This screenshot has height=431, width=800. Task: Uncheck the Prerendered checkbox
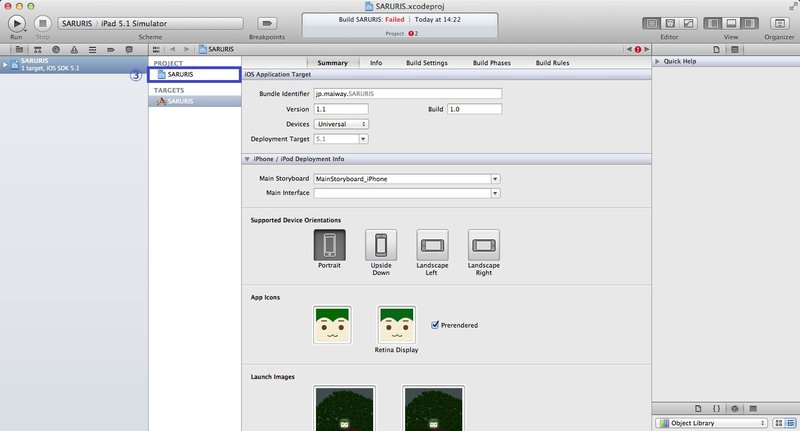point(435,325)
